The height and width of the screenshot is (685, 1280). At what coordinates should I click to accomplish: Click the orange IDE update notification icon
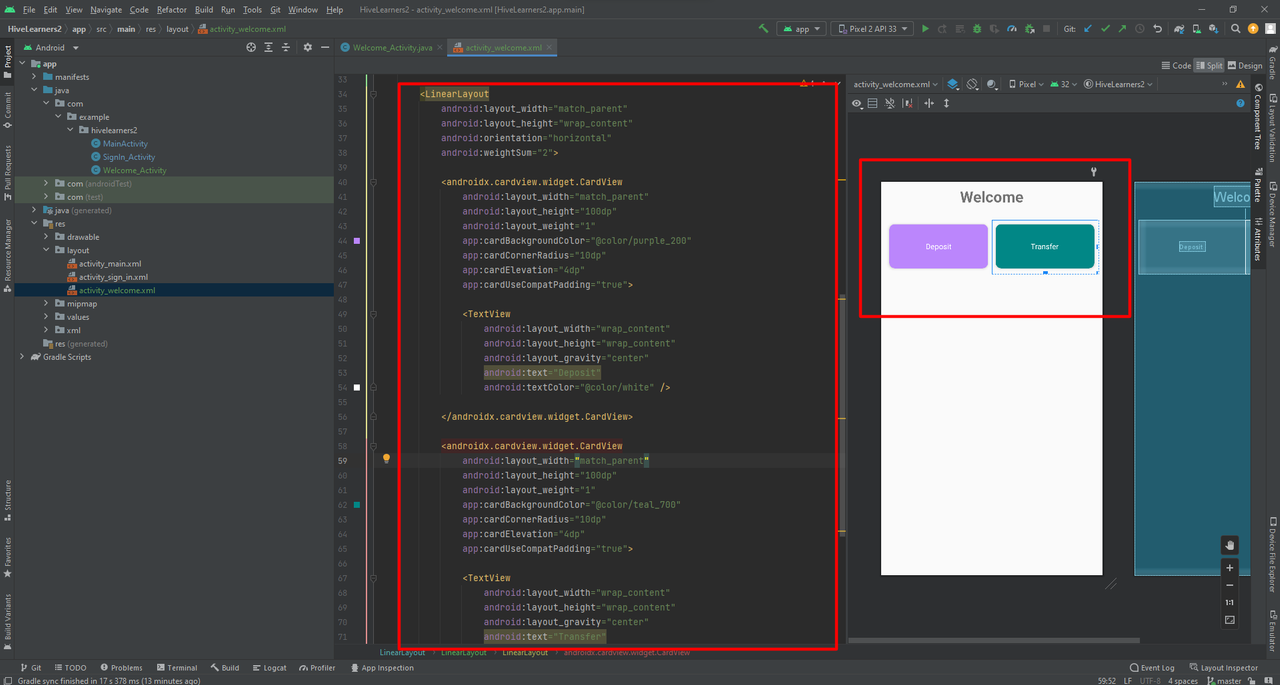point(1253,29)
